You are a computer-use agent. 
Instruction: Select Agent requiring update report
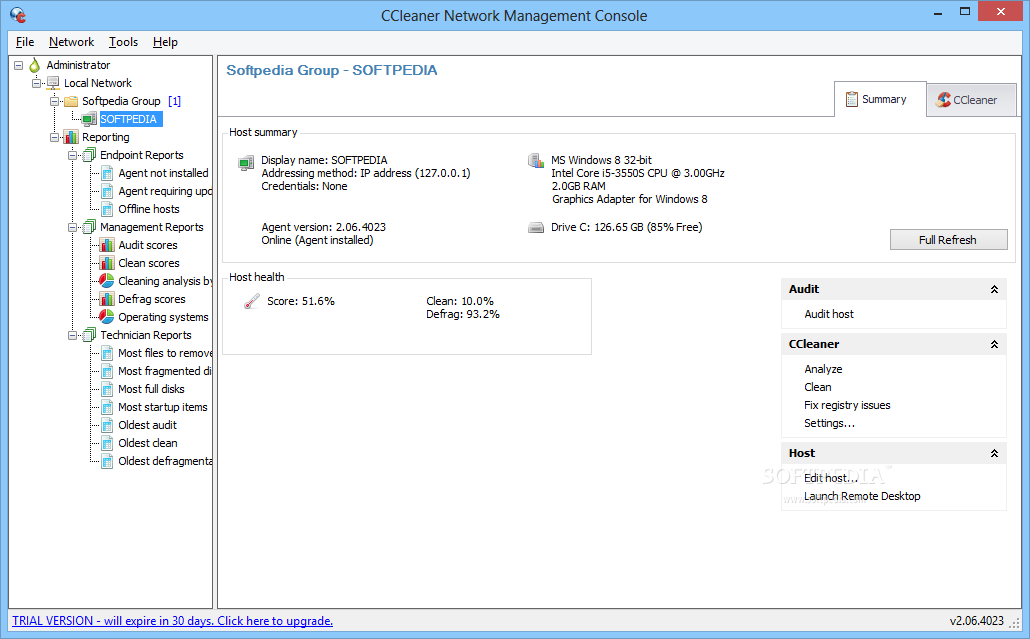click(x=165, y=191)
